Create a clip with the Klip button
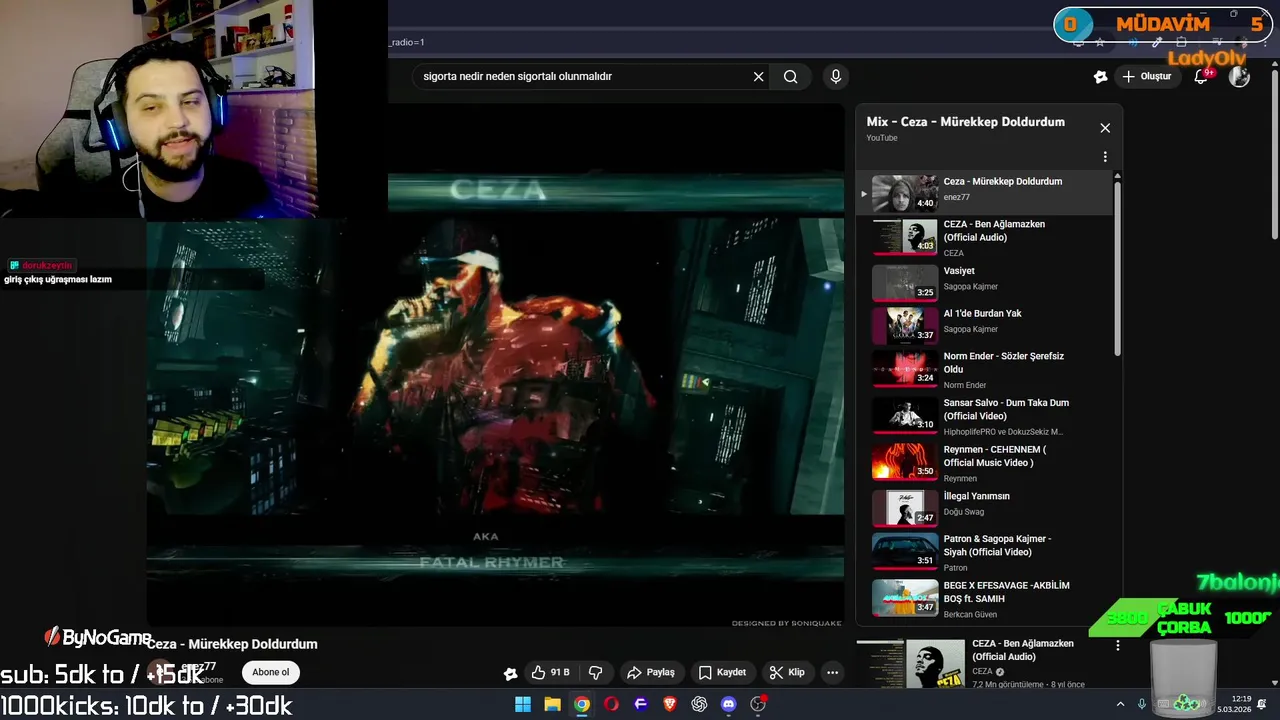1280x720 pixels. click(787, 672)
